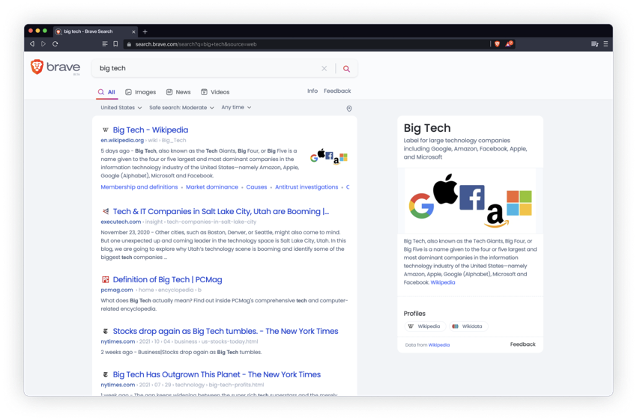Viewport: 638px width, 420px height.
Task: Click the NYT favicon of Stocks drop result
Action: click(x=105, y=331)
